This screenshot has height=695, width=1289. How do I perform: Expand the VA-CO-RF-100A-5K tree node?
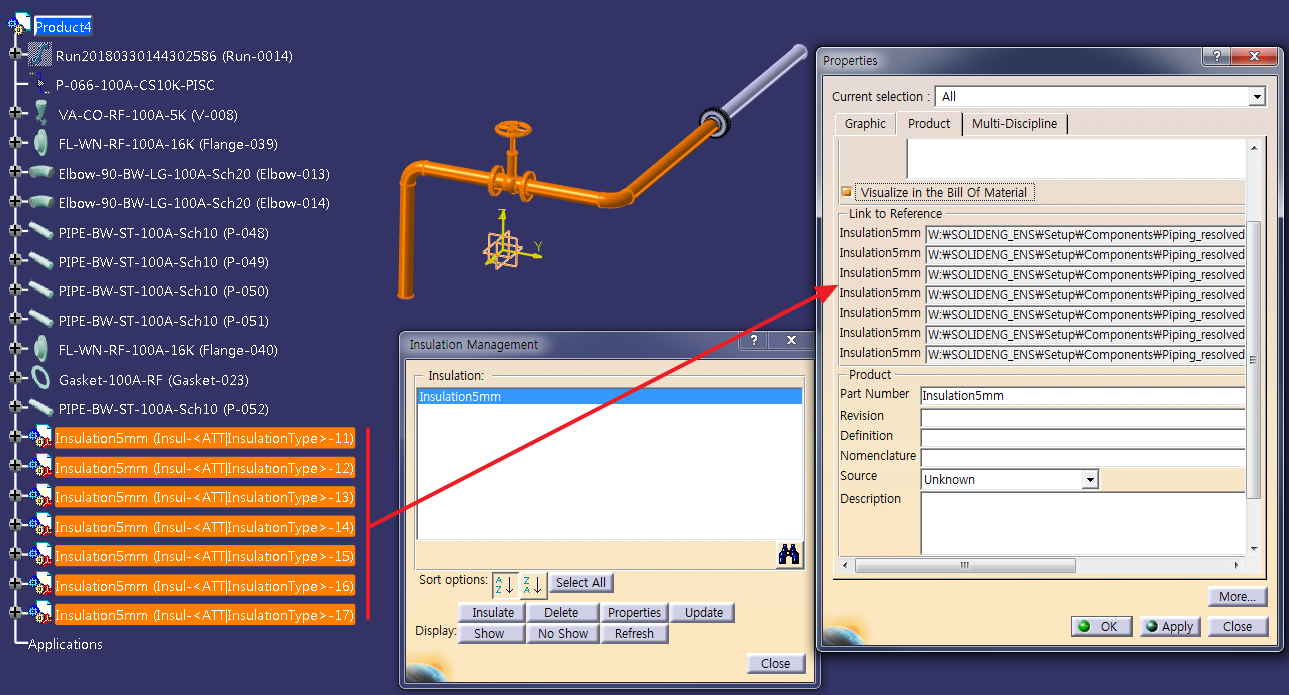17,114
